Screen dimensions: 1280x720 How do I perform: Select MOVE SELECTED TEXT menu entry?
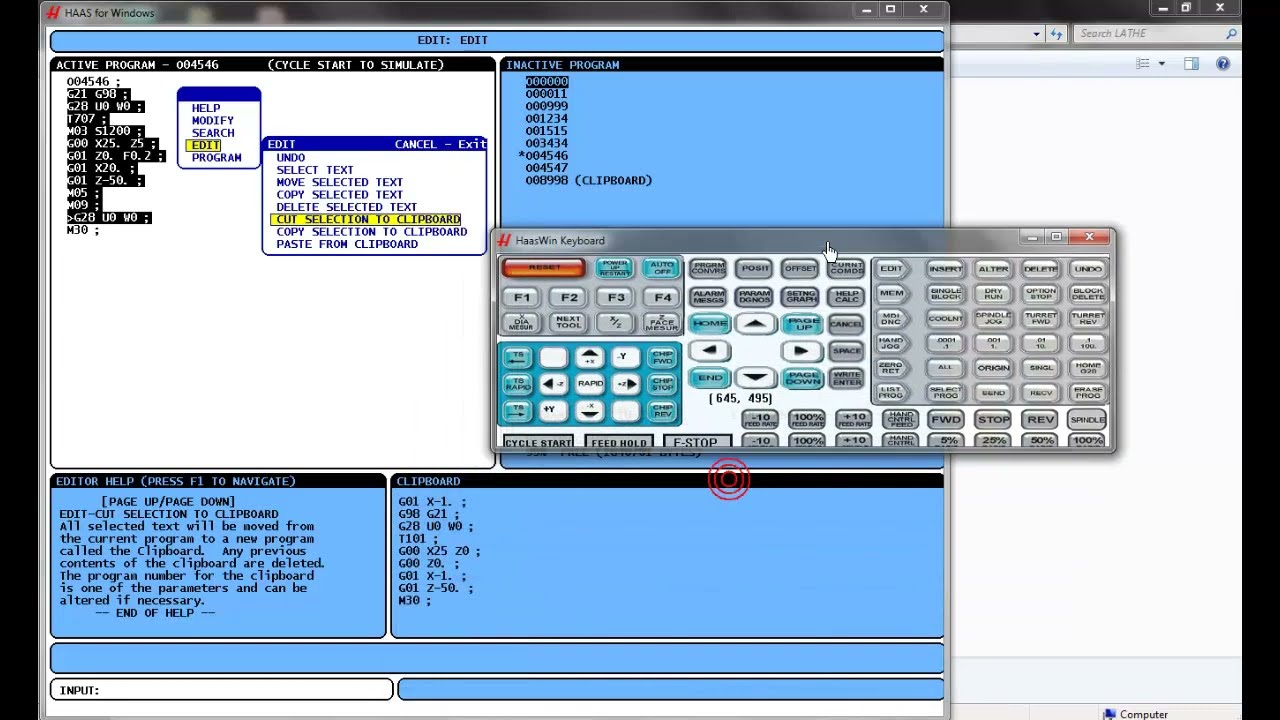coord(339,182)
